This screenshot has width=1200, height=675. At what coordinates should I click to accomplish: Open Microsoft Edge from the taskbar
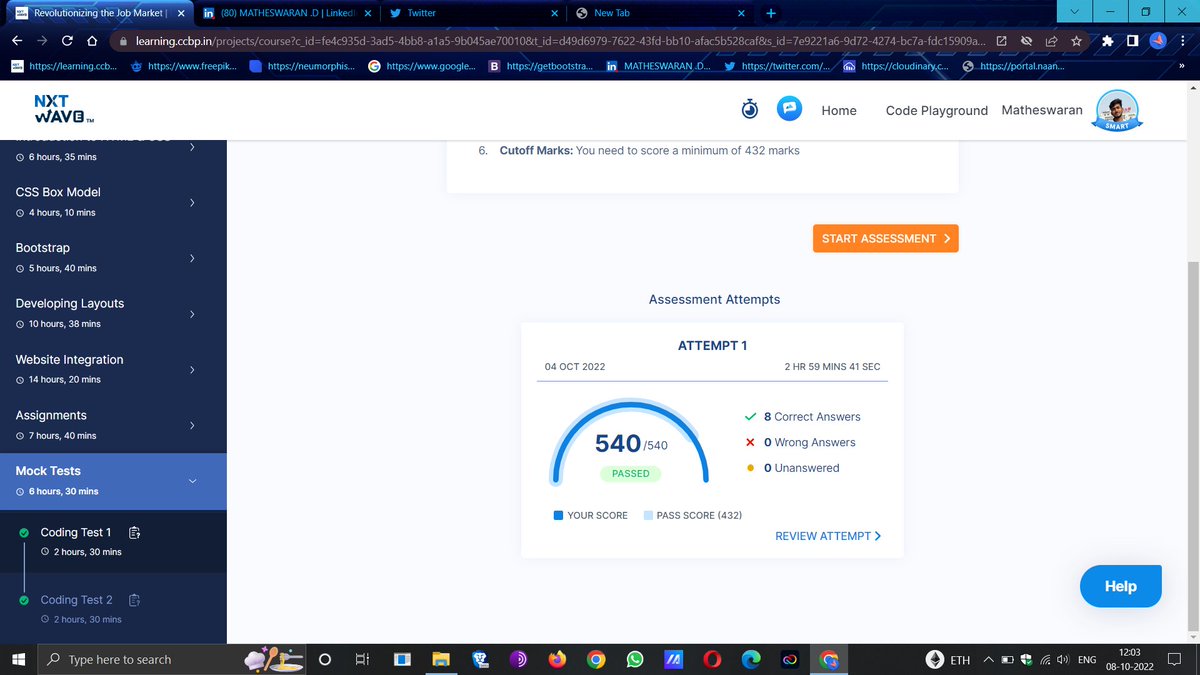pos(750,660)
